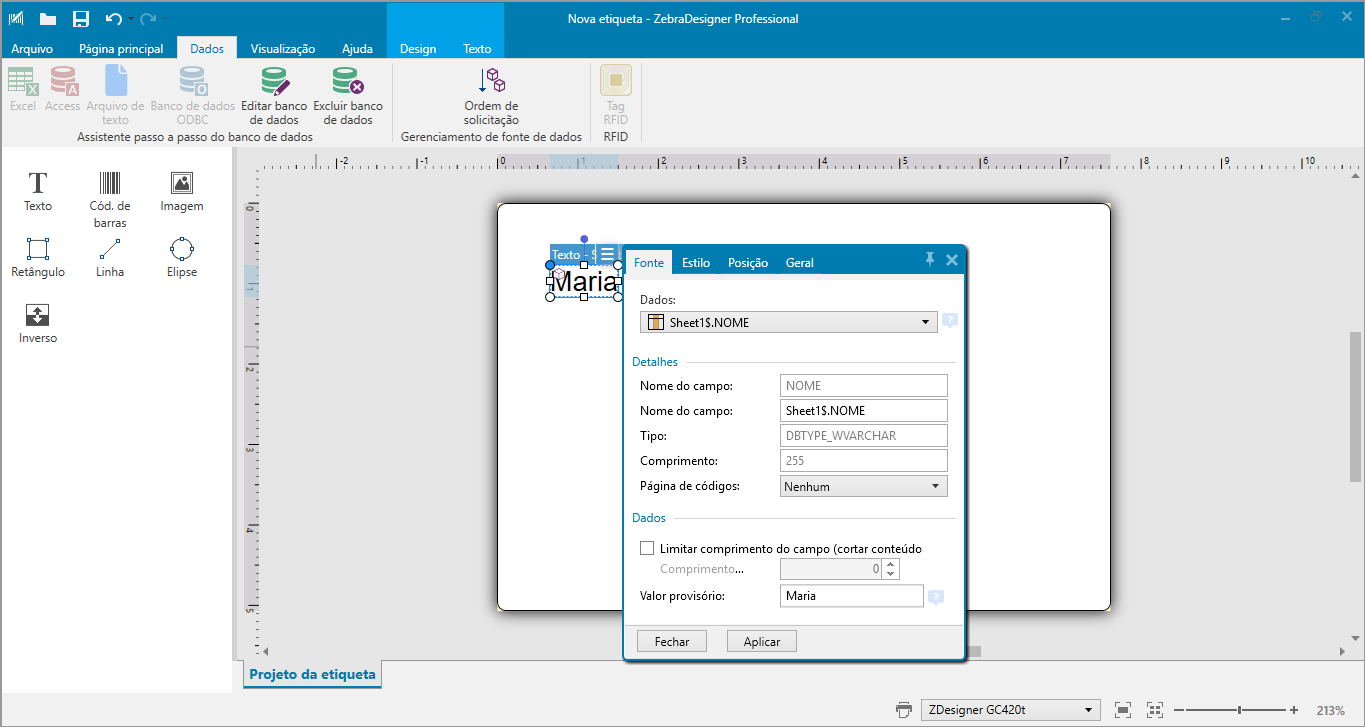
Task: Enable Limitar comprimento do campo
Action: click(x=647, y=548)
